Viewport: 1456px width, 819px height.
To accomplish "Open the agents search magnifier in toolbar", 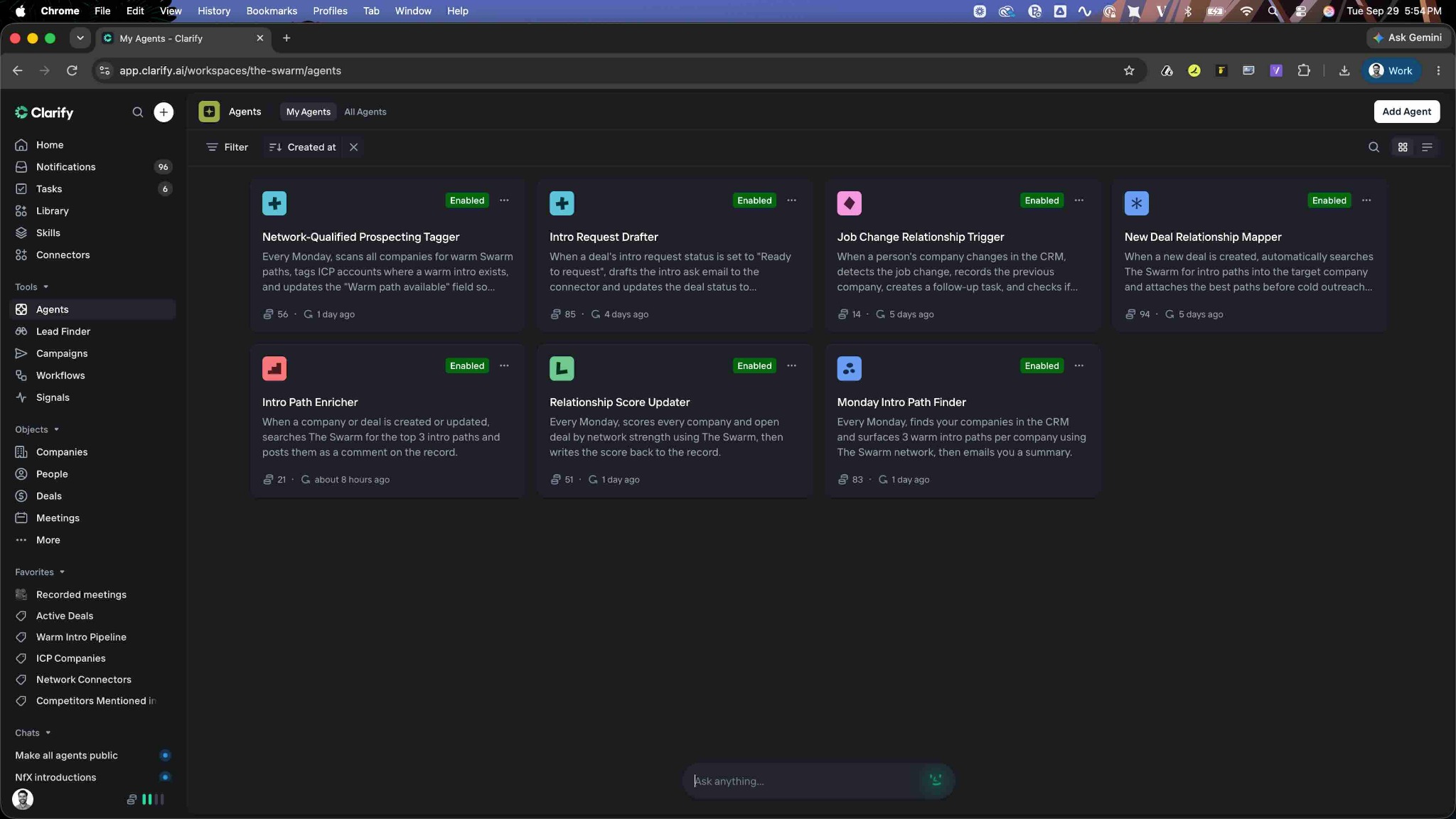I will [1374, 147].
